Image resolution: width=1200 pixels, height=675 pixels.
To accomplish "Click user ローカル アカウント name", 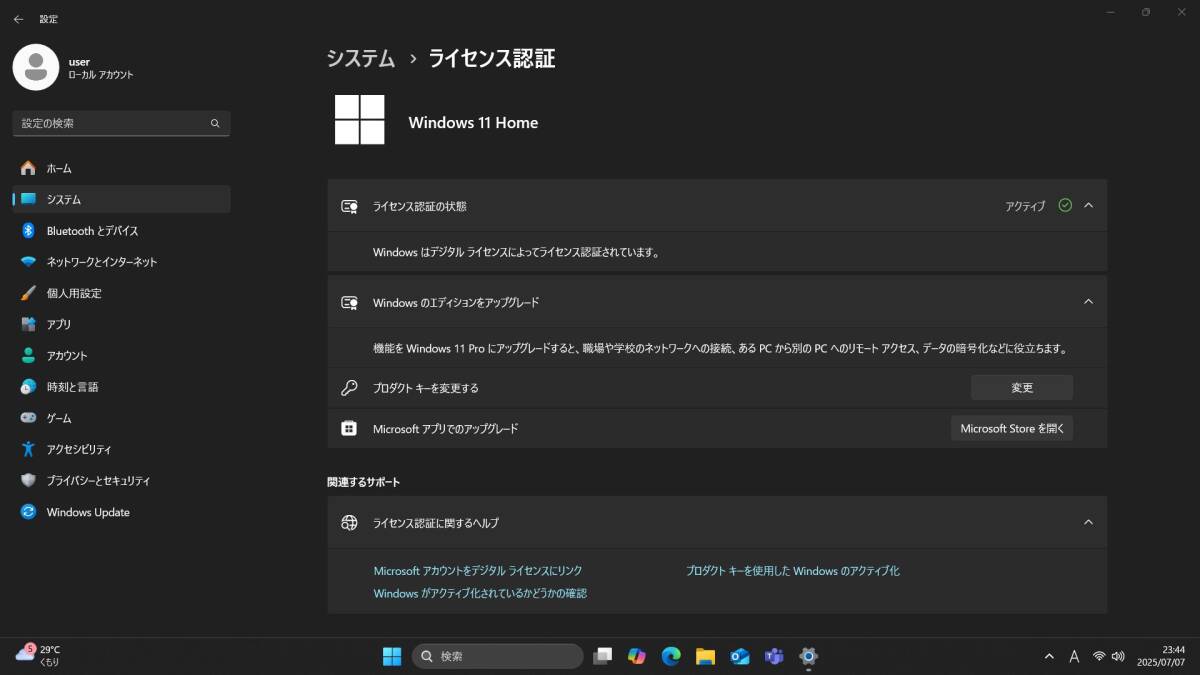I will tap(100, 68).
